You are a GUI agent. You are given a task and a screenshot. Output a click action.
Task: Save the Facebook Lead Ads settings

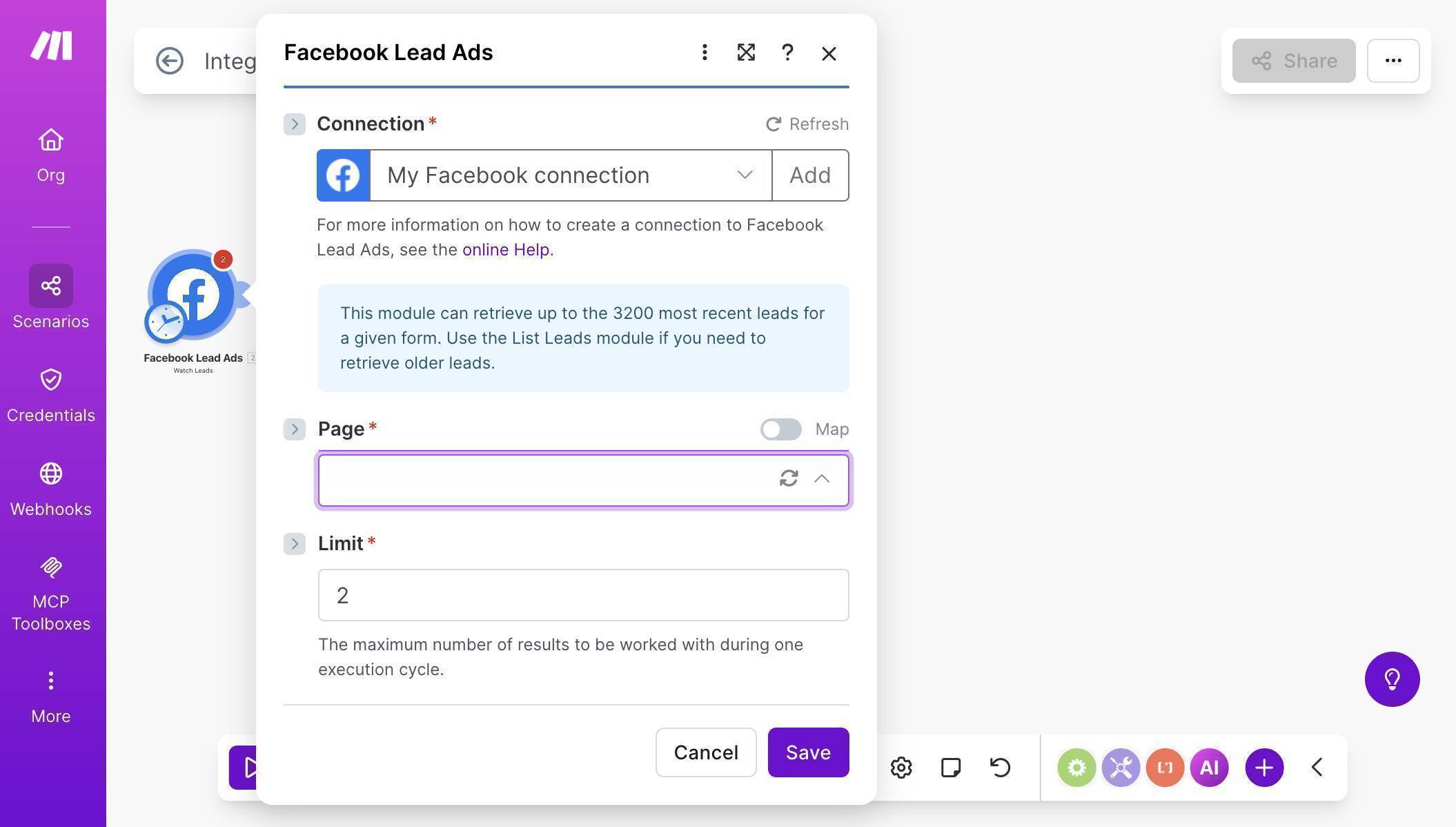tap(808, 752)
